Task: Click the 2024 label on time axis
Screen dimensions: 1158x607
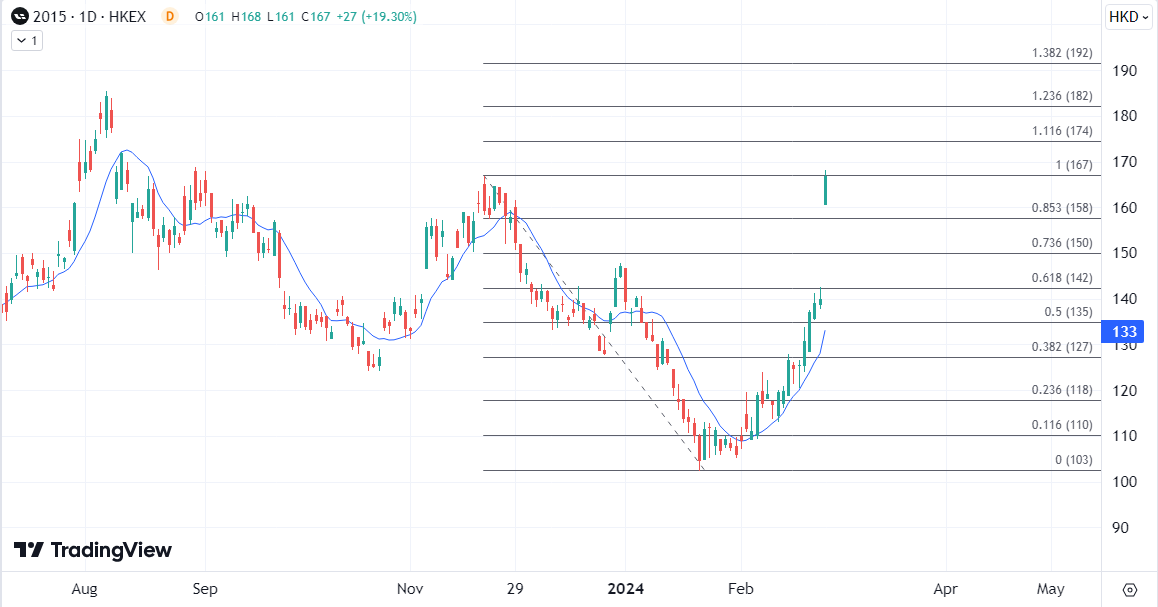Action: pos(625,589)
